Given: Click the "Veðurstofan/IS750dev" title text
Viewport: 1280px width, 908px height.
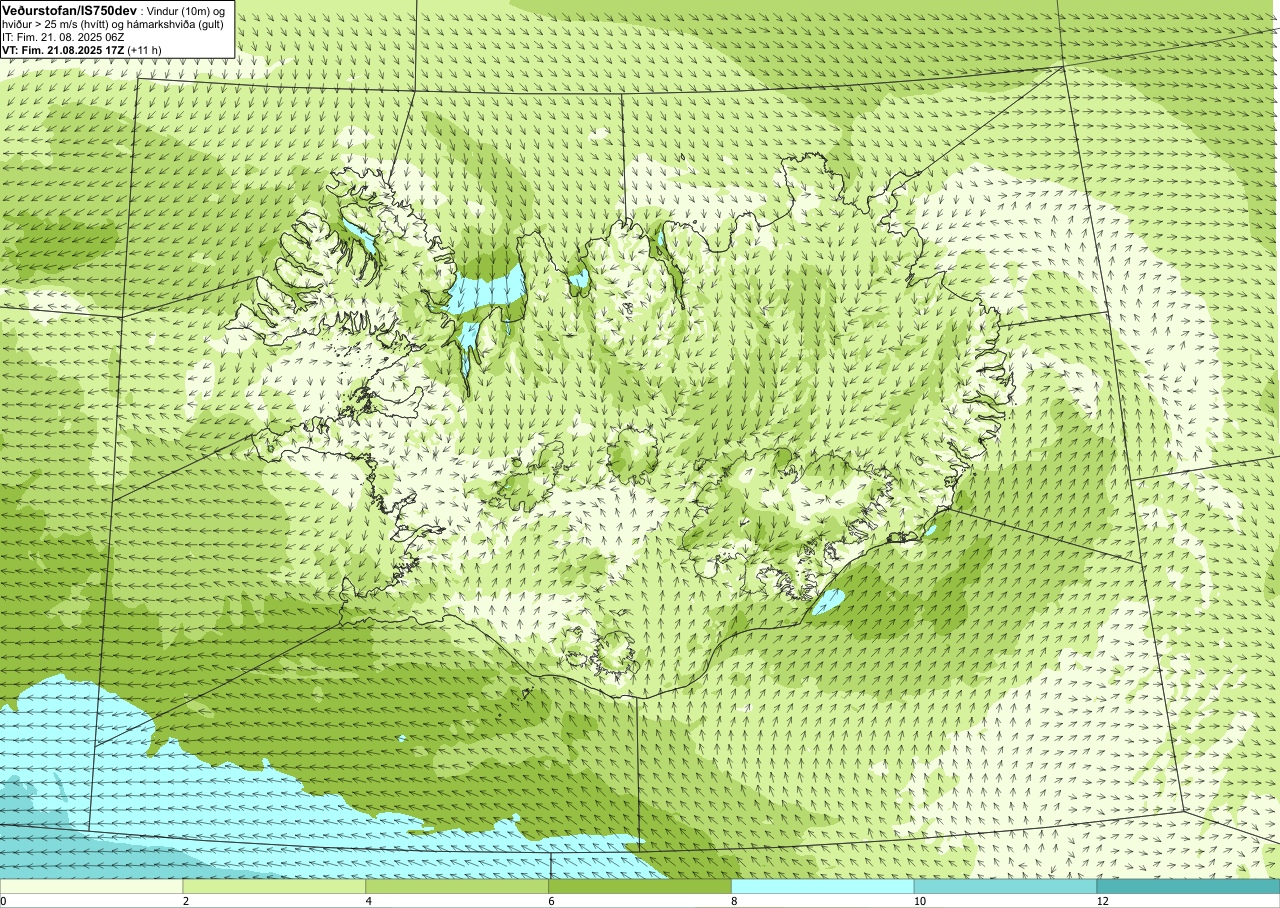Looking at the screenshot, I should click(69, 9).
